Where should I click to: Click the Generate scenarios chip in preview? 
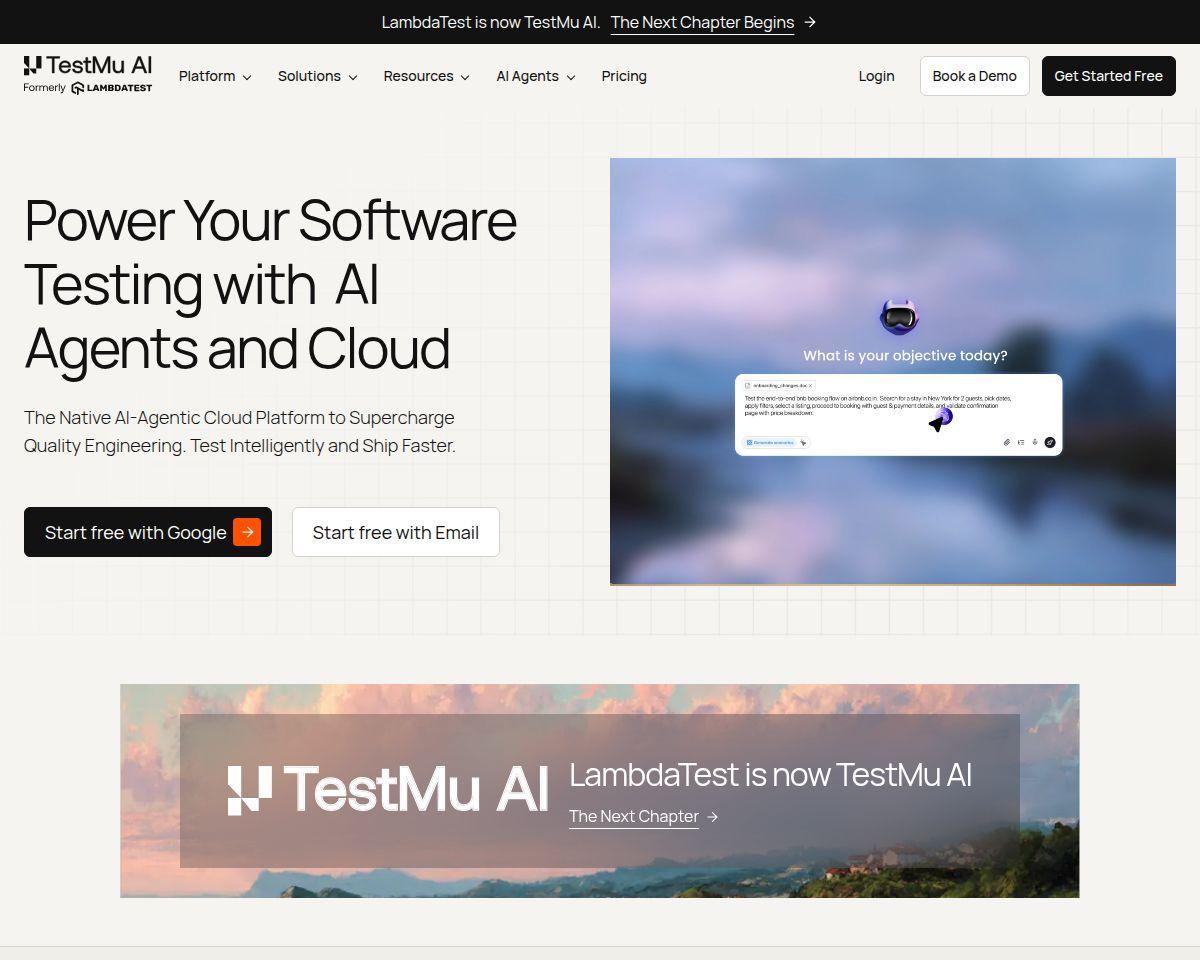[x=771, y=442]
